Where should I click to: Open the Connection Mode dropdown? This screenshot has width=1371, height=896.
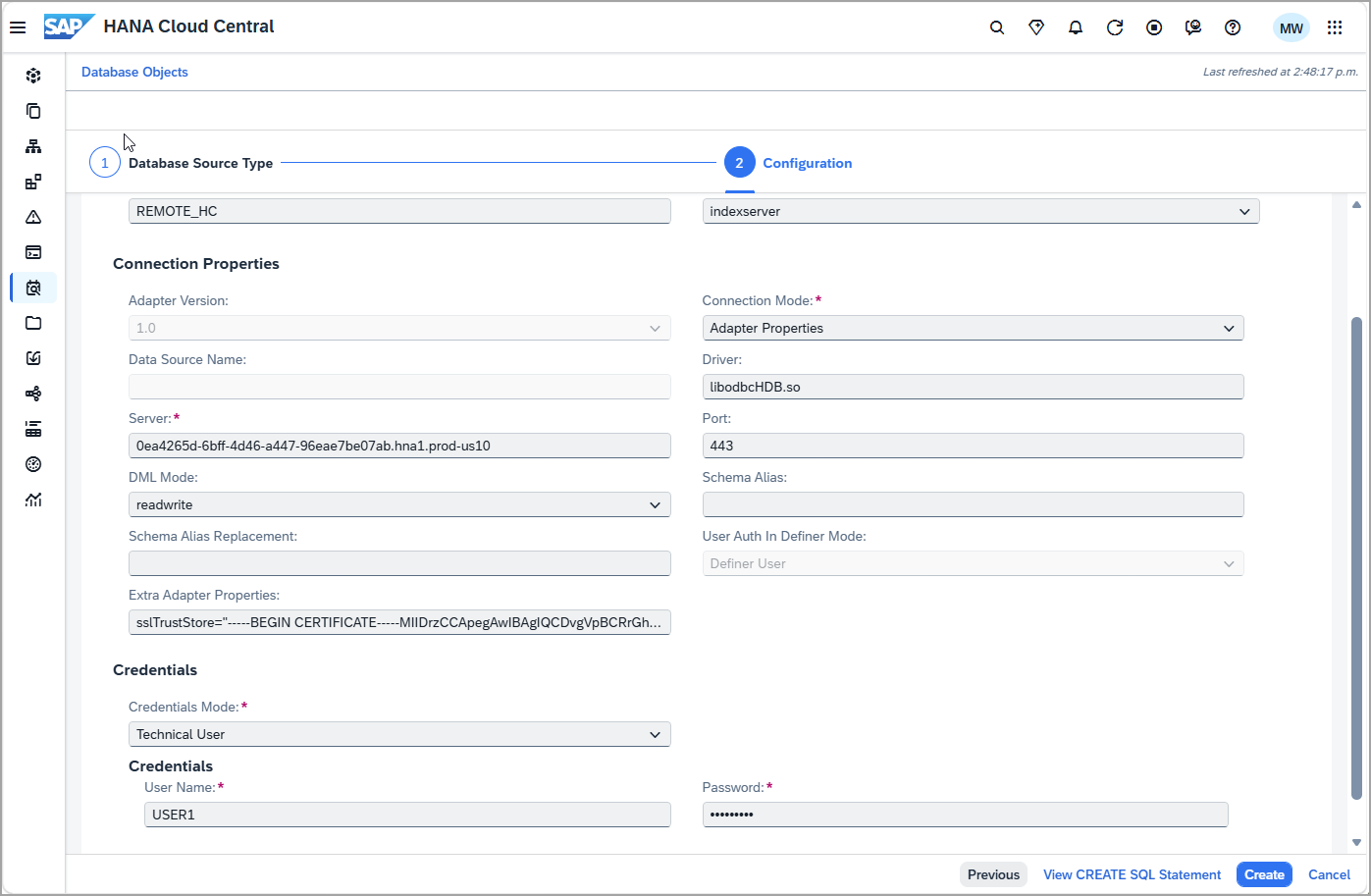click(x=973, y=328)
